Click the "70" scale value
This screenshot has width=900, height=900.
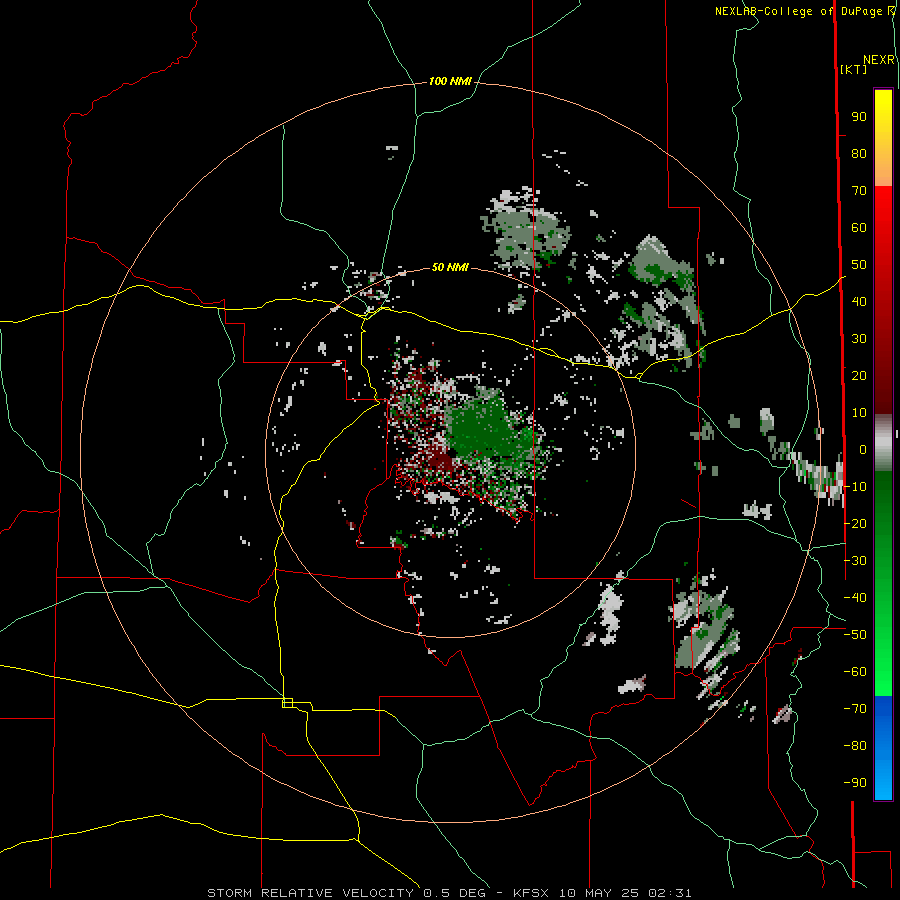(x=859, y=191)
